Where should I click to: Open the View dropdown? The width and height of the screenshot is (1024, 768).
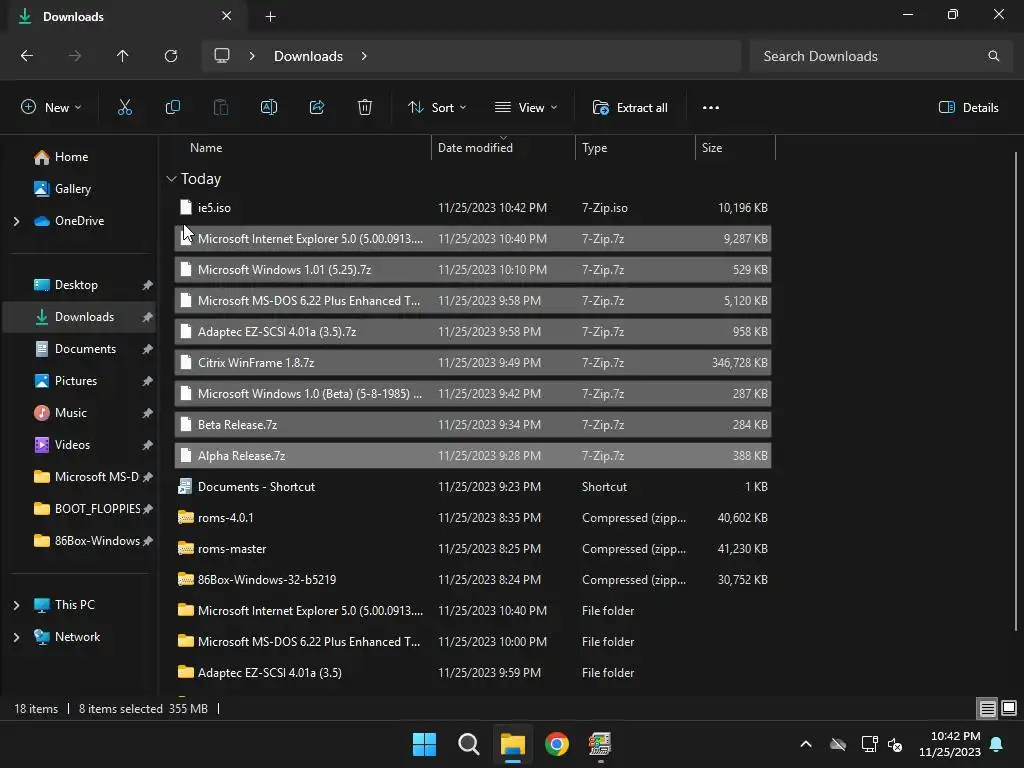click(x=526, y=108)
